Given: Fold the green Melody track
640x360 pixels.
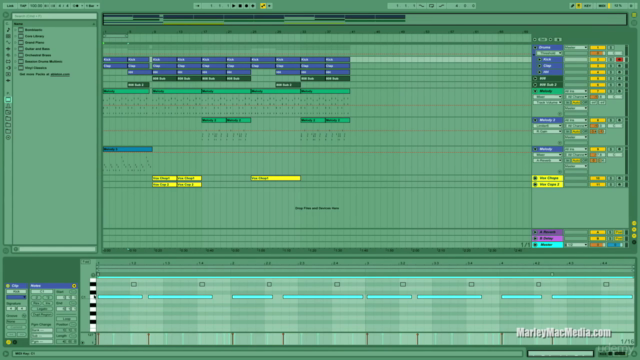Looking at the screenshot, I should 535,91.
